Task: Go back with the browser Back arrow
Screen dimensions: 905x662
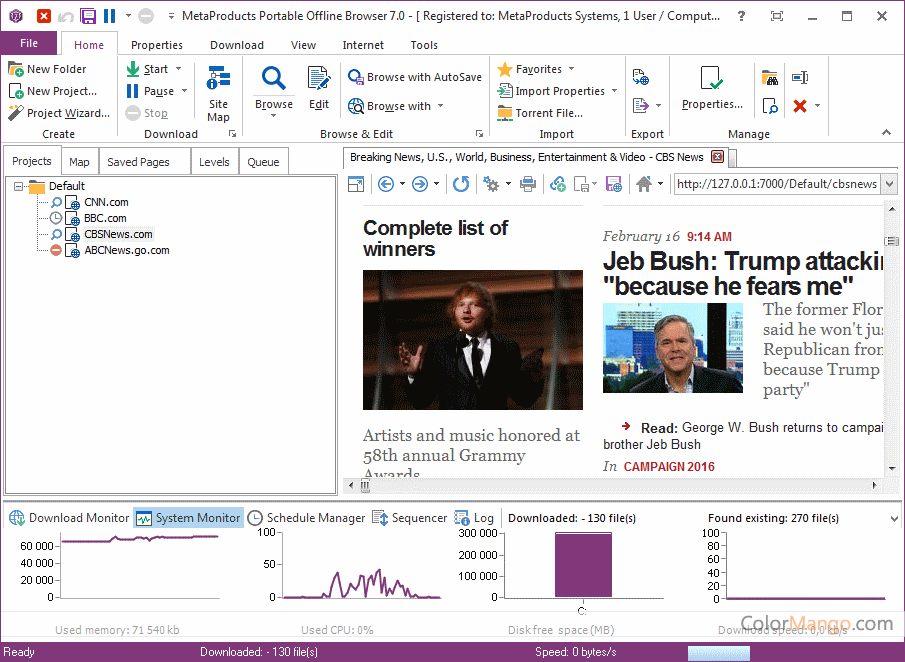Action: (386, 184)
